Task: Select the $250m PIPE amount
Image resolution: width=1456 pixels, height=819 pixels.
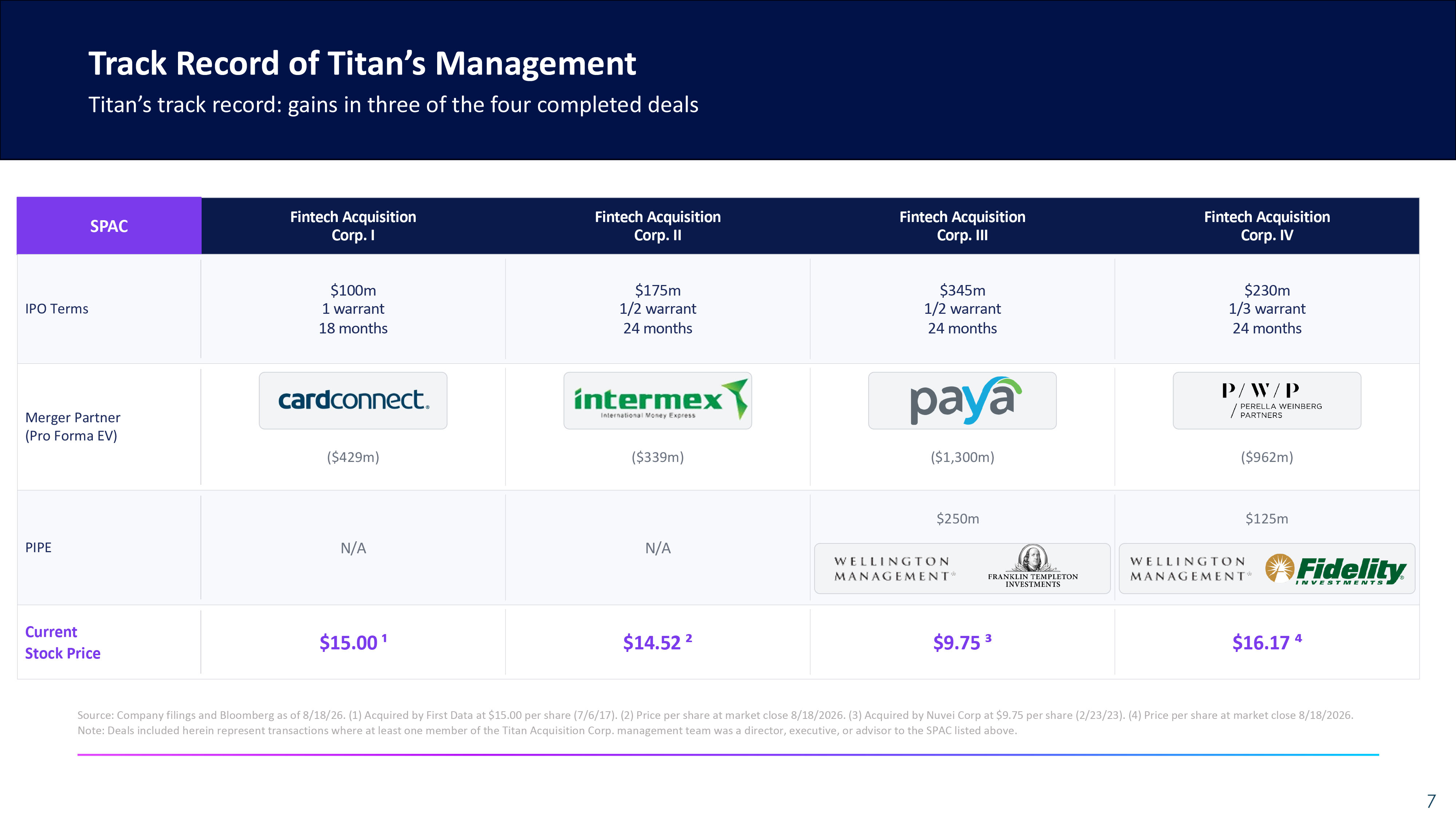Action: click(x=957, y=518)
